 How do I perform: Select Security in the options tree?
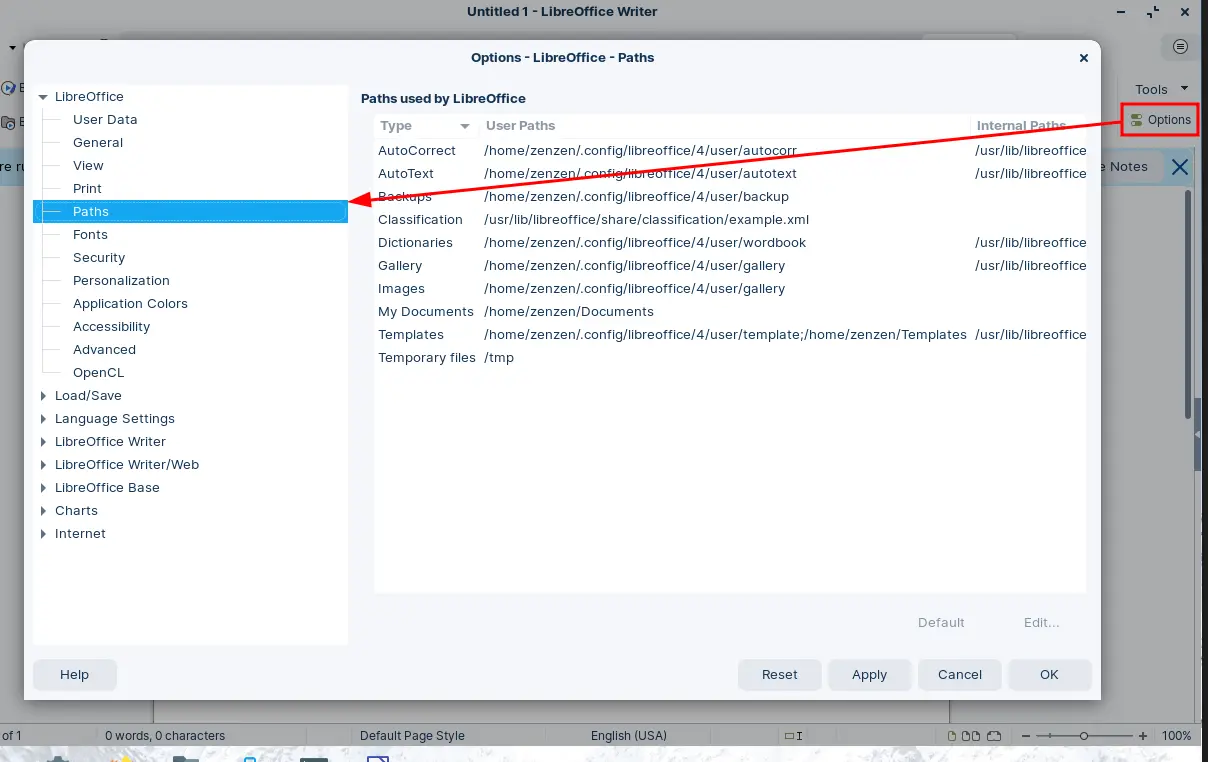coord(99,258)
